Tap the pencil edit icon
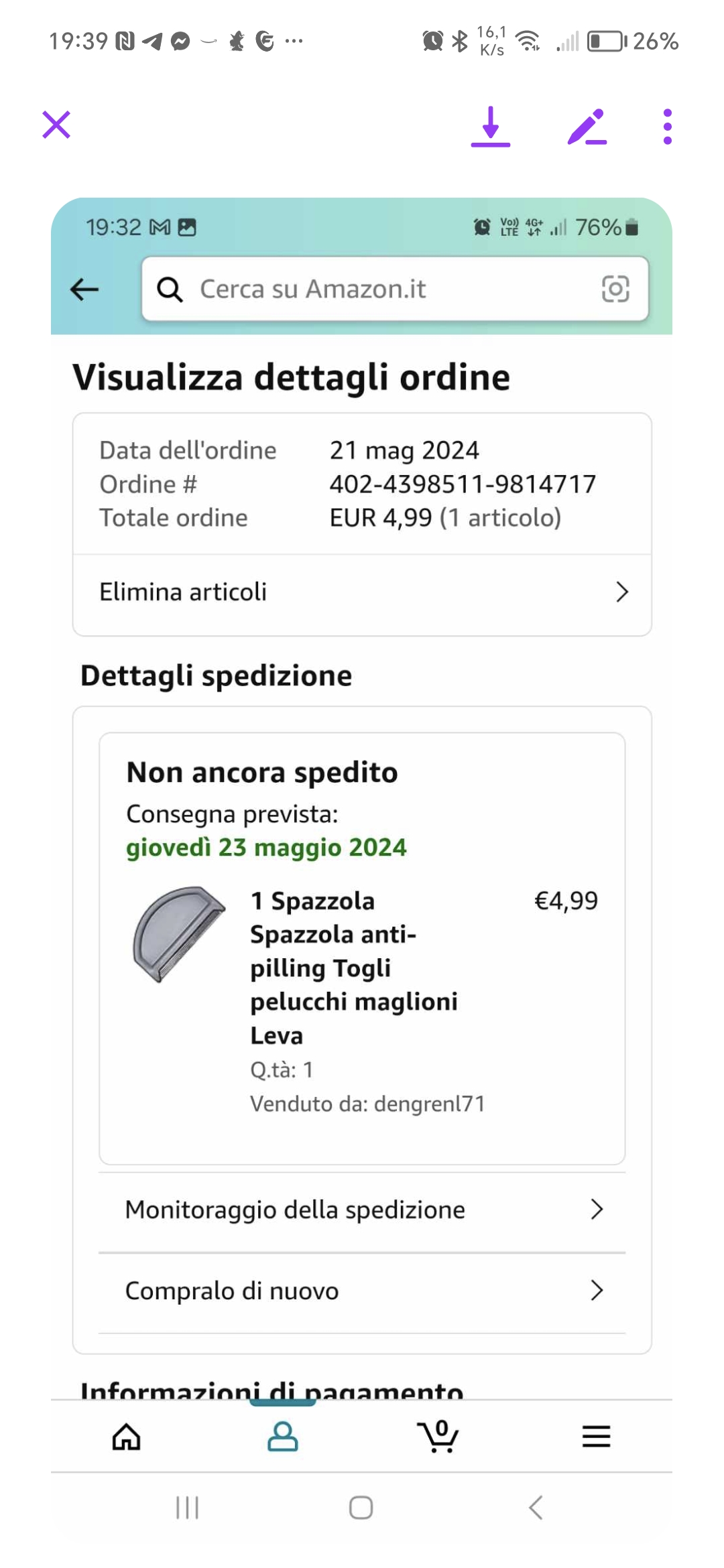Viewport: 724px width, 1568px height. (x=587, y=127)
